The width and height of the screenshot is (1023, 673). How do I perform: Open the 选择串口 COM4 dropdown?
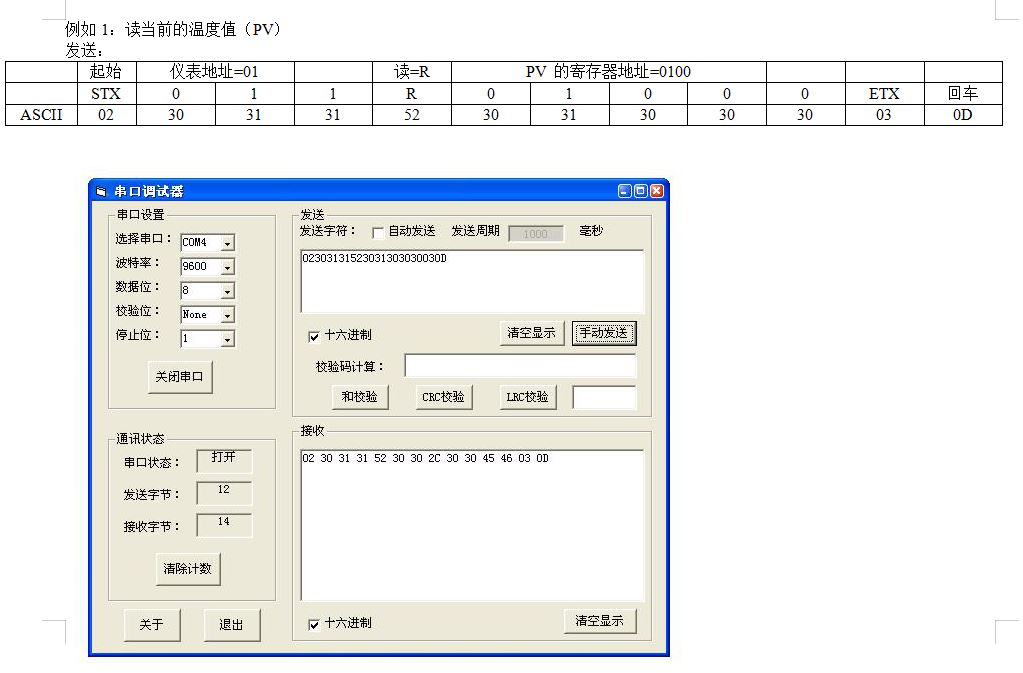point(227,243)
